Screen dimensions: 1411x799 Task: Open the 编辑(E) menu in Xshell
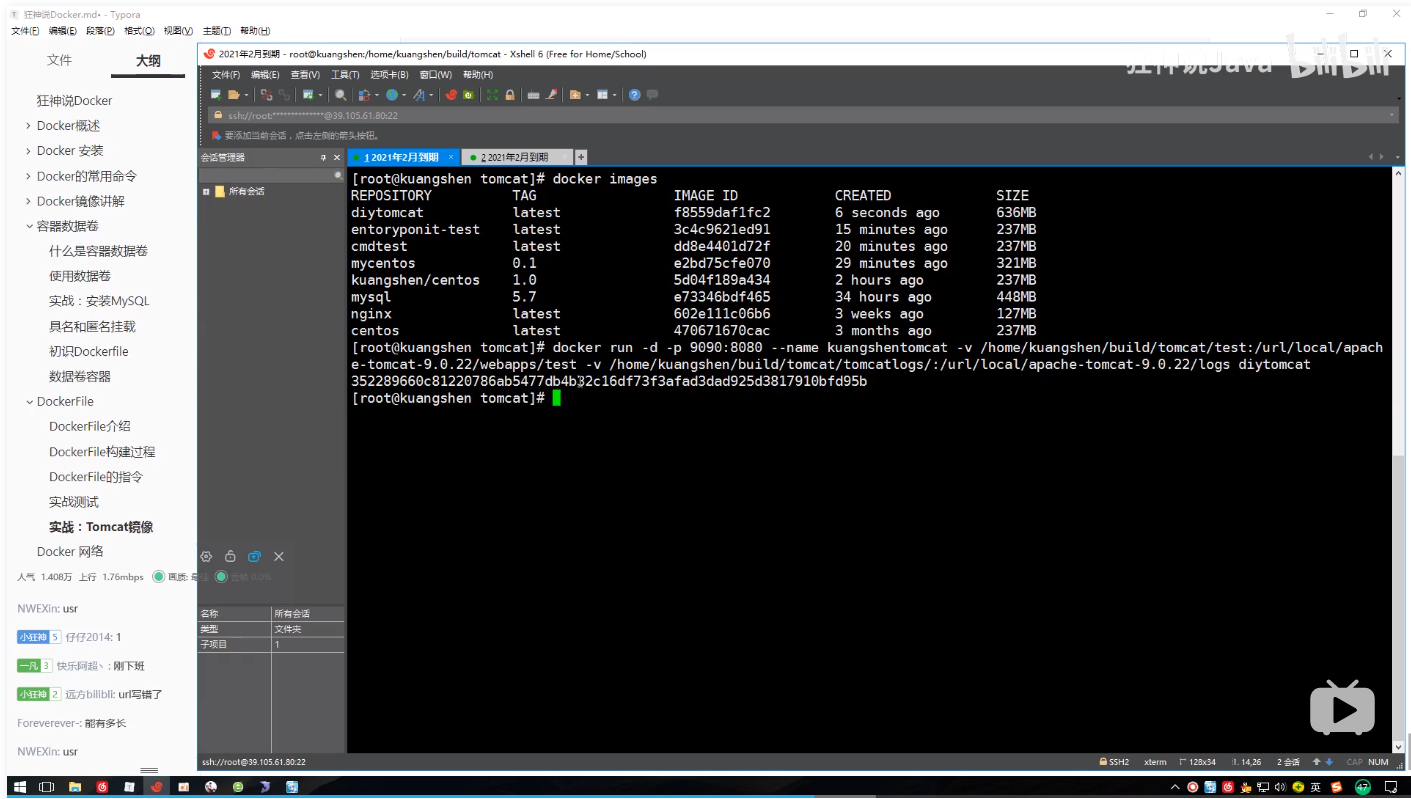click(x=265, y=74)
